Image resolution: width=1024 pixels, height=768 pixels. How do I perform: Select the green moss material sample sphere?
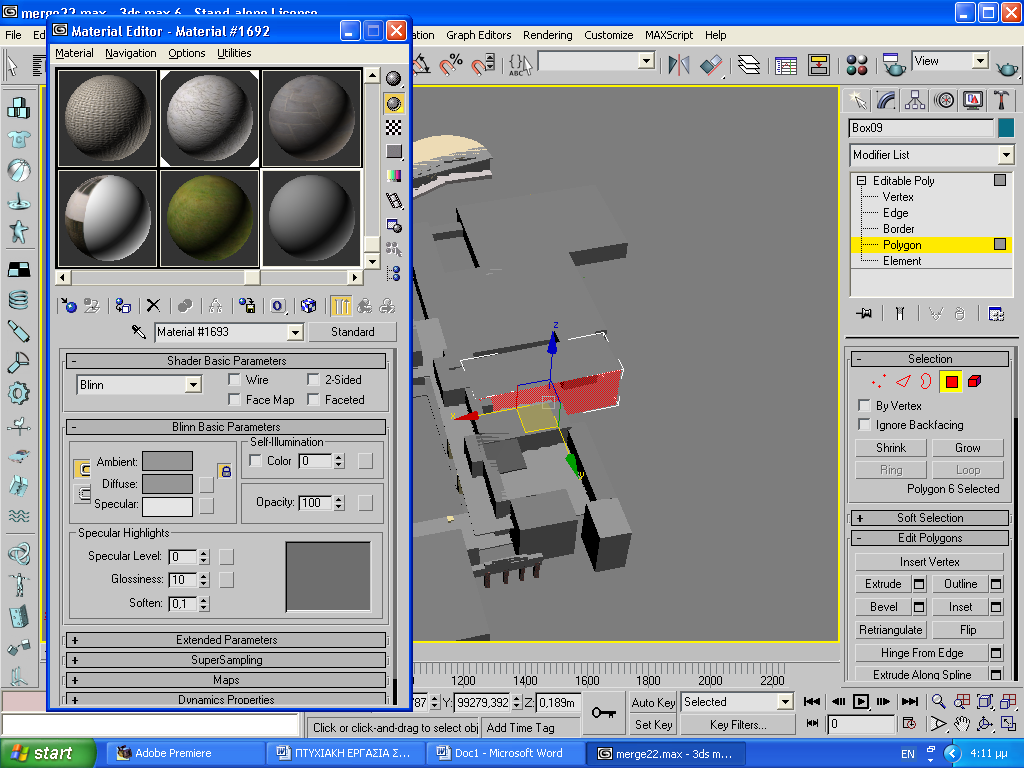point(209,218)
